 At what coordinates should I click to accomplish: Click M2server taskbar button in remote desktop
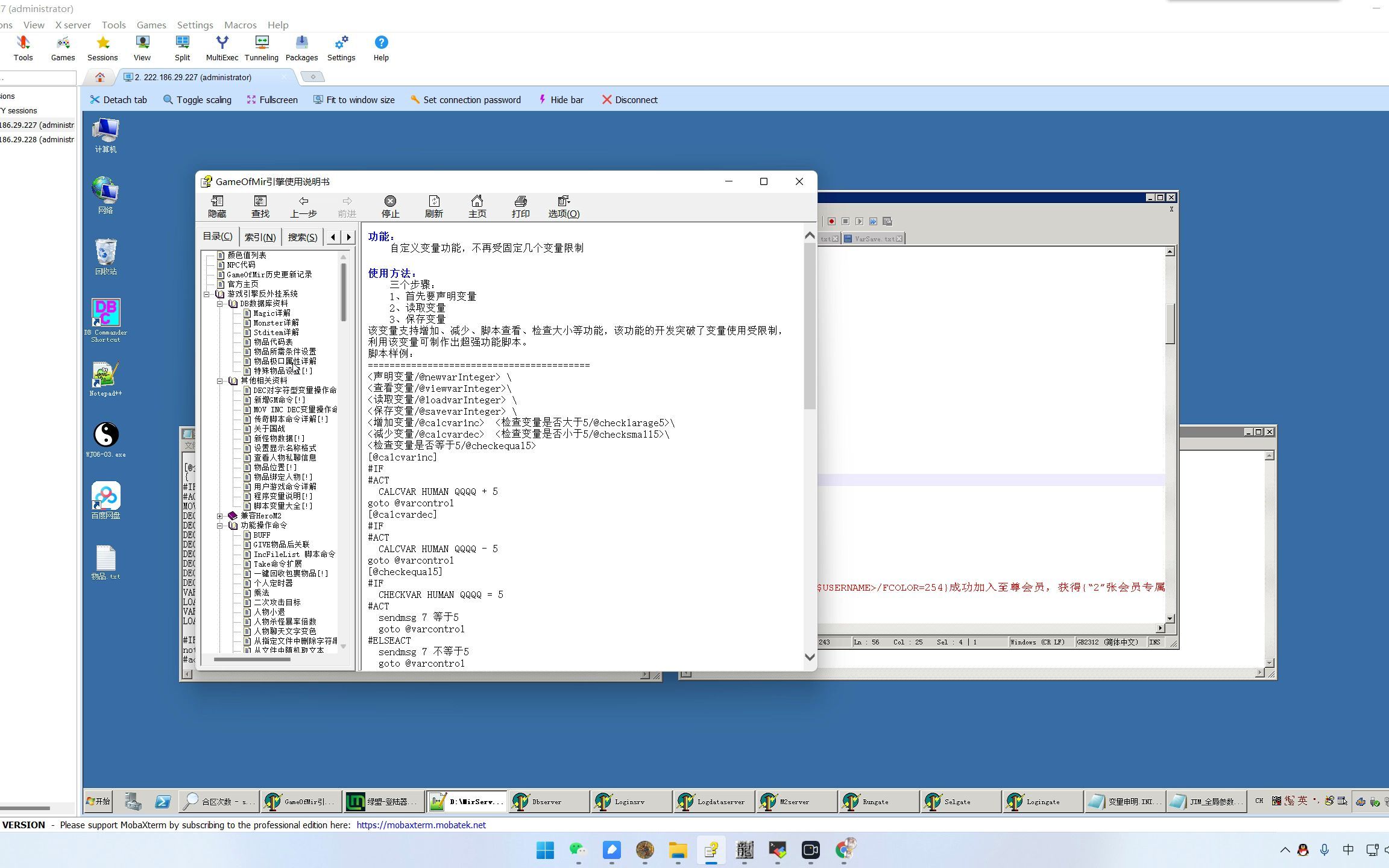point(796,802)
